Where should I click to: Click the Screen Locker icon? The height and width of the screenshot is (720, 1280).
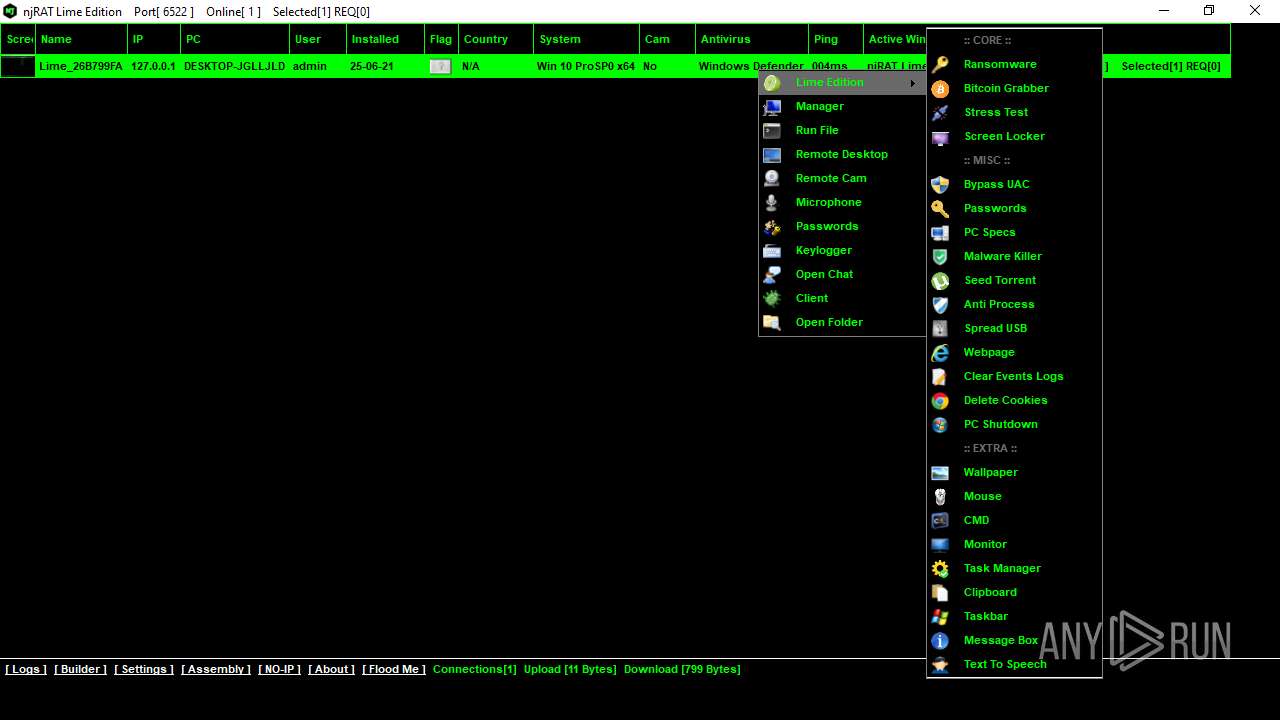[940, 136]
